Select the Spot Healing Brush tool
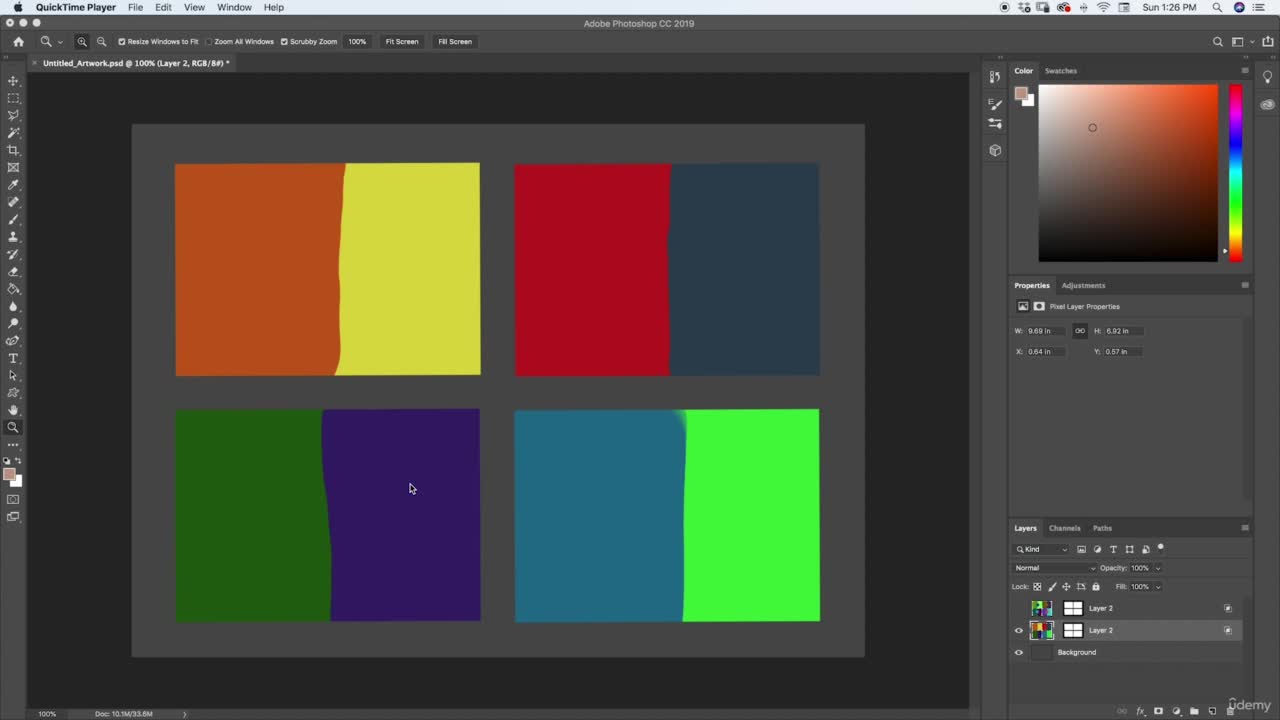This screenshot has width=1280, height=720. point(13,202)
